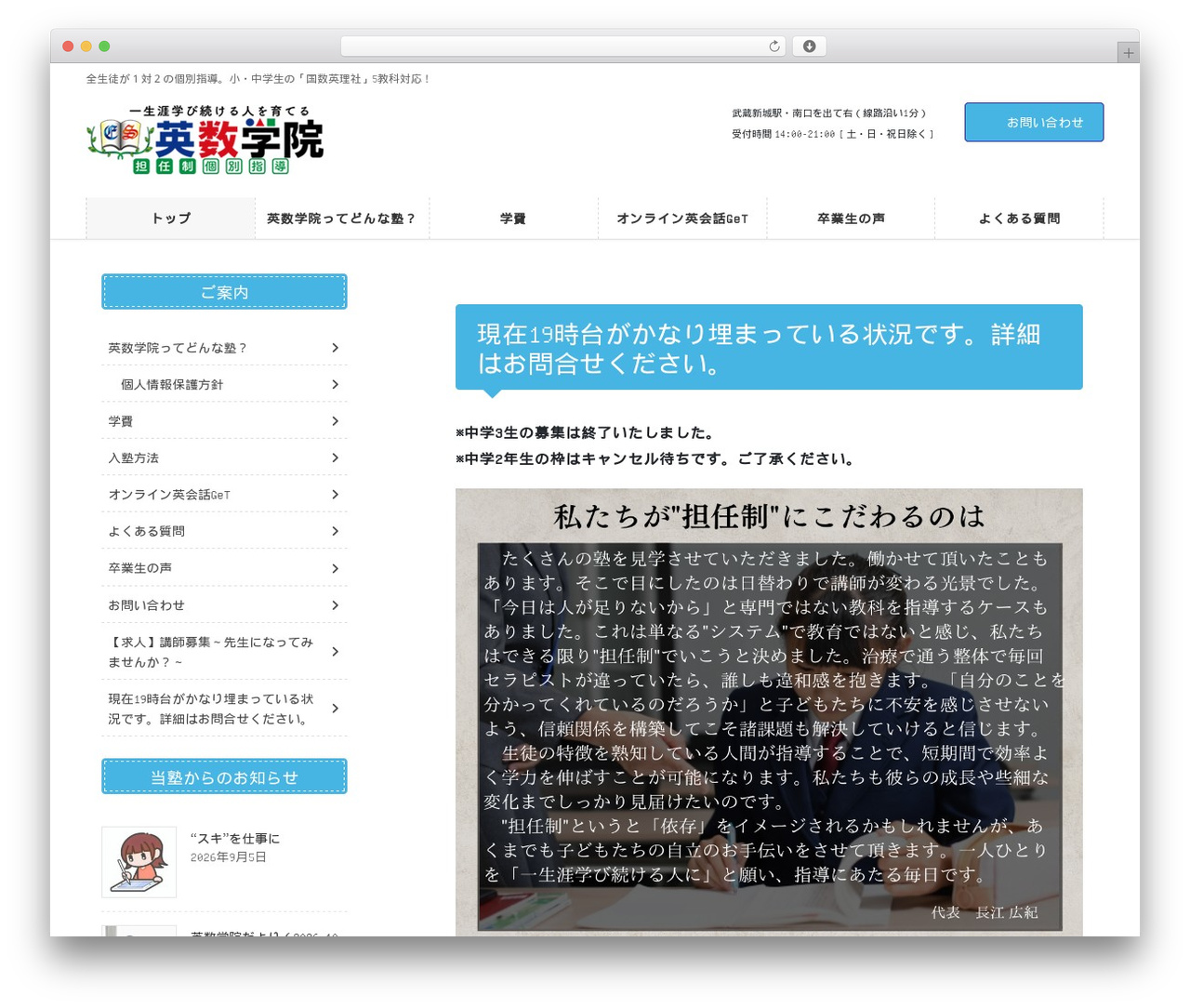Click chevron beside sidebar 卒業生の声
This screenshot has height=1008, width=1190.
[x=335, y=568]
